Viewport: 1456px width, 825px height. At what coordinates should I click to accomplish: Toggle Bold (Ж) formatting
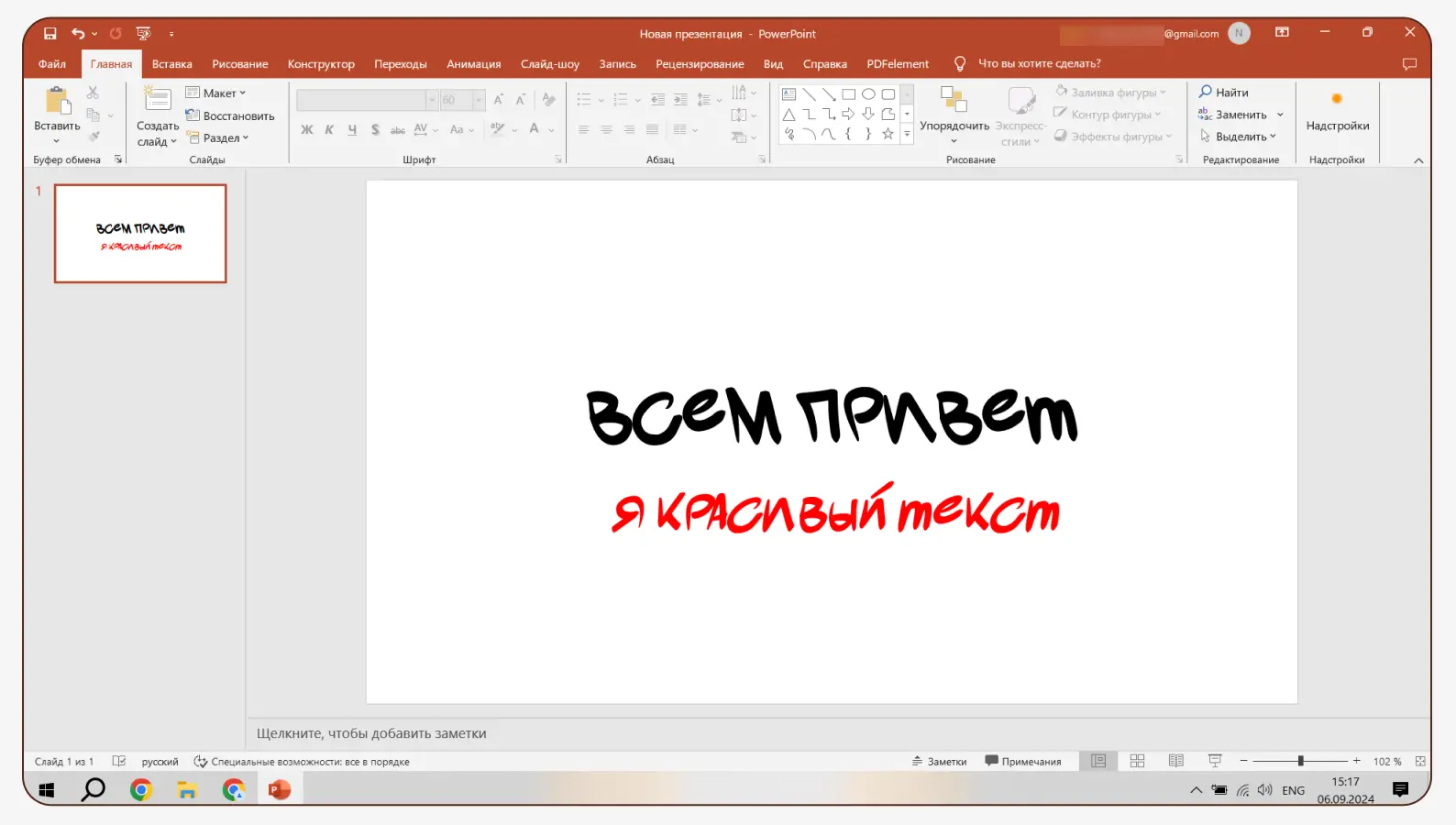(307, 129)
